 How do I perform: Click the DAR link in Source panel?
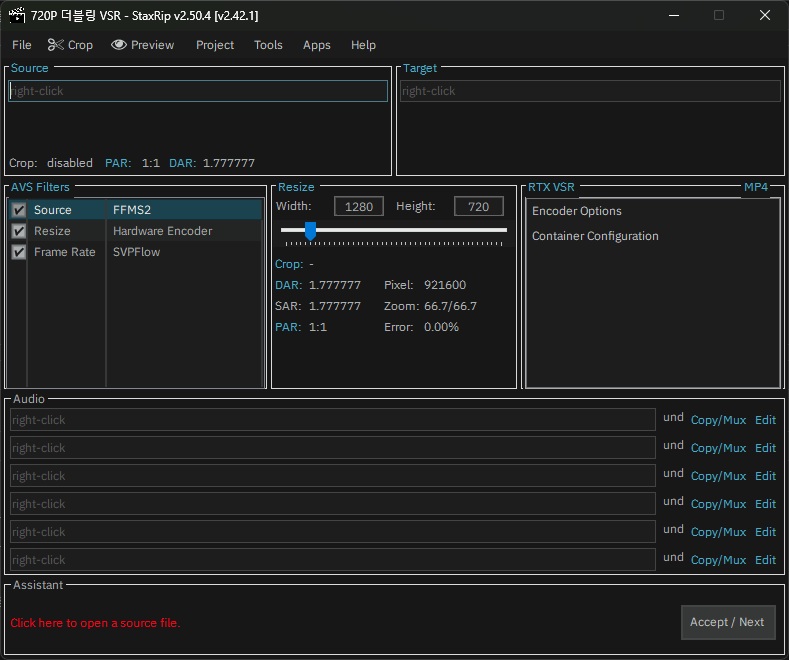pos(182,163)
